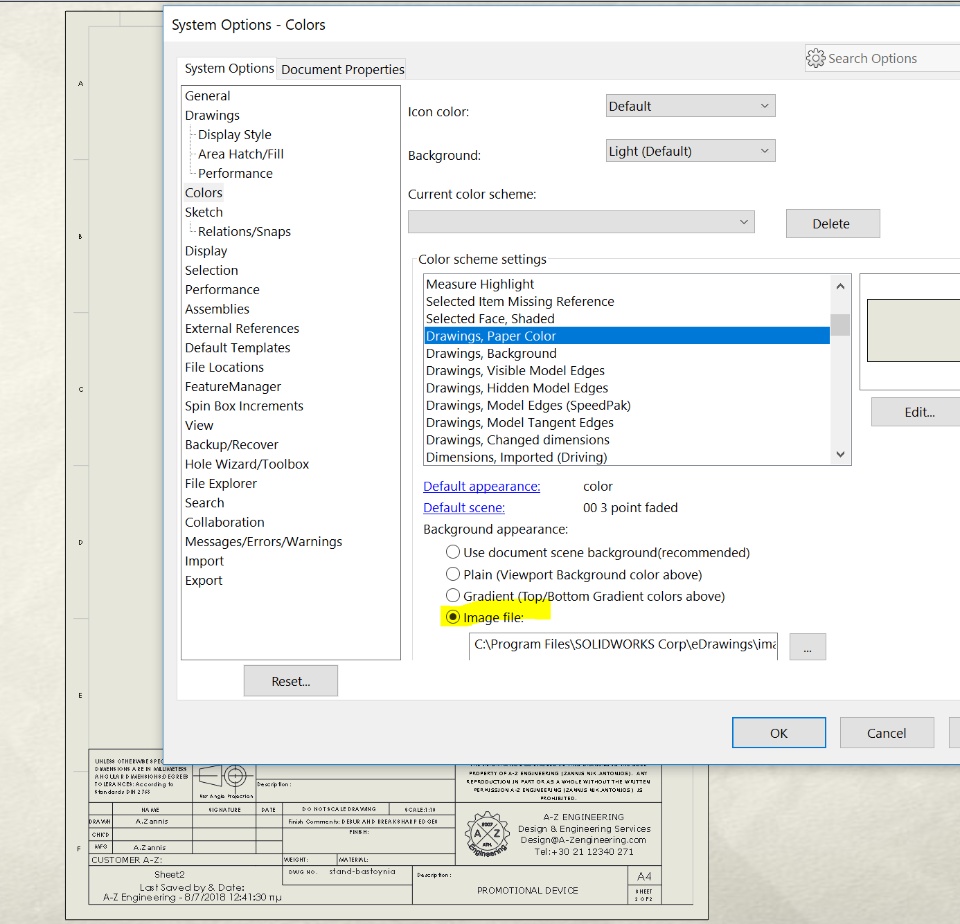Image resolution: width=960 pixels, height=924 pixels.
Task: Open Relations/Snaps options
Action: 244,231
